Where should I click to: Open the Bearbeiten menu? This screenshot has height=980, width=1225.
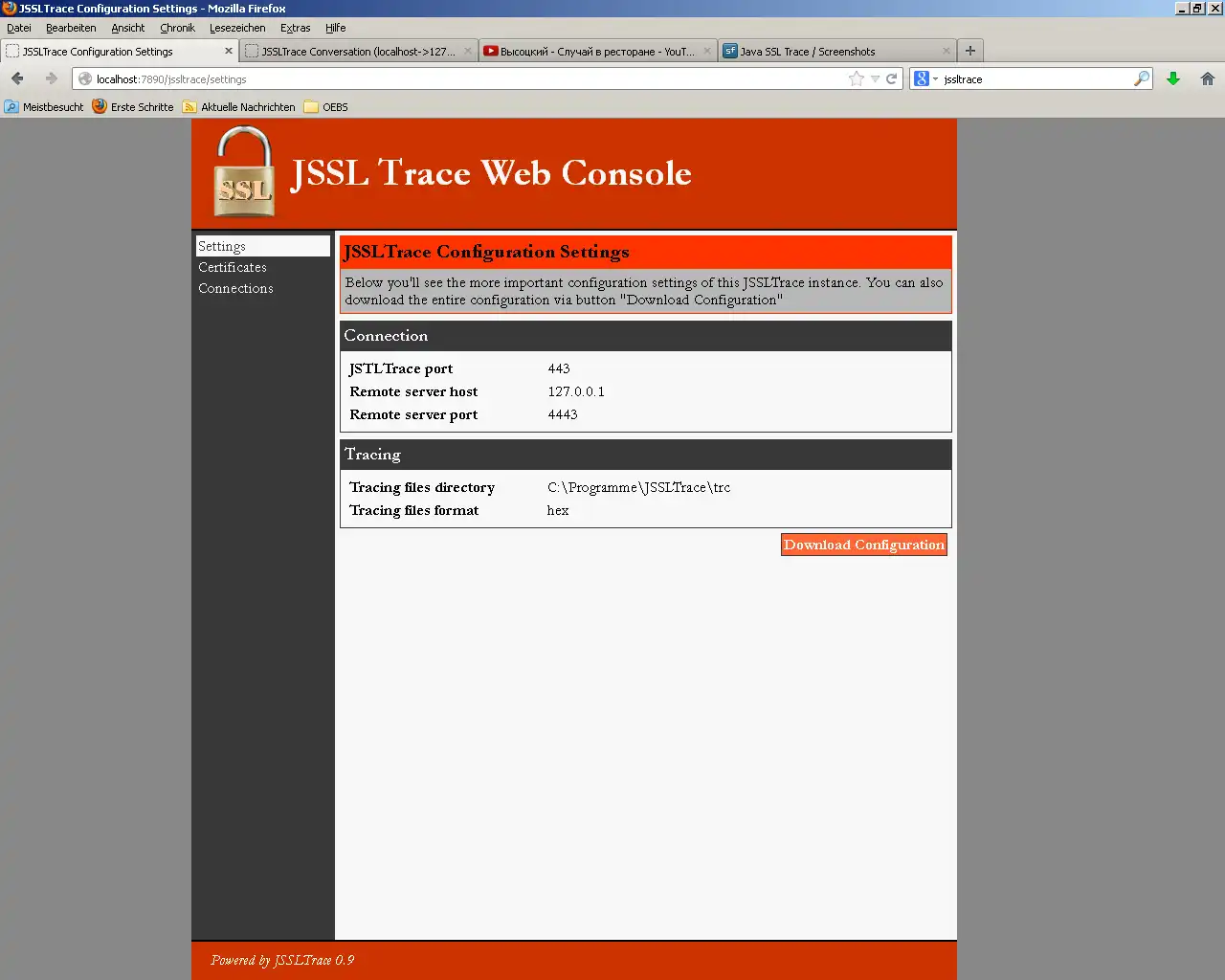(71, 28)
